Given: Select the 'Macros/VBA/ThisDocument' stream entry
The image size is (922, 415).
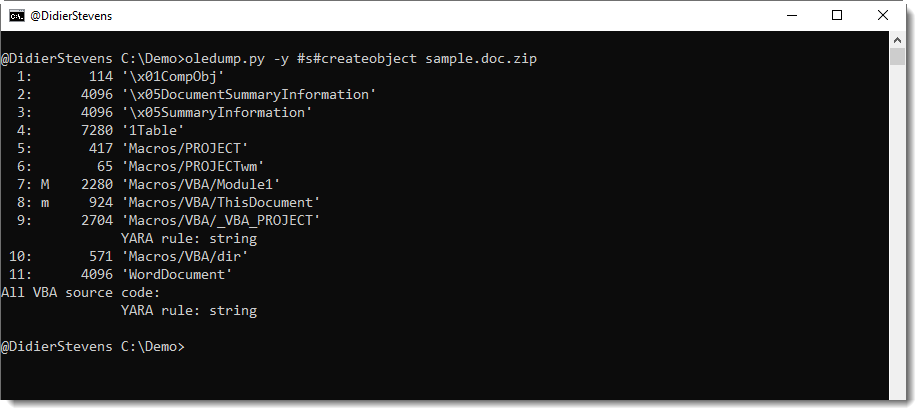Looking at the screenshot, I should pyautogui.click(x=219, y=202).
